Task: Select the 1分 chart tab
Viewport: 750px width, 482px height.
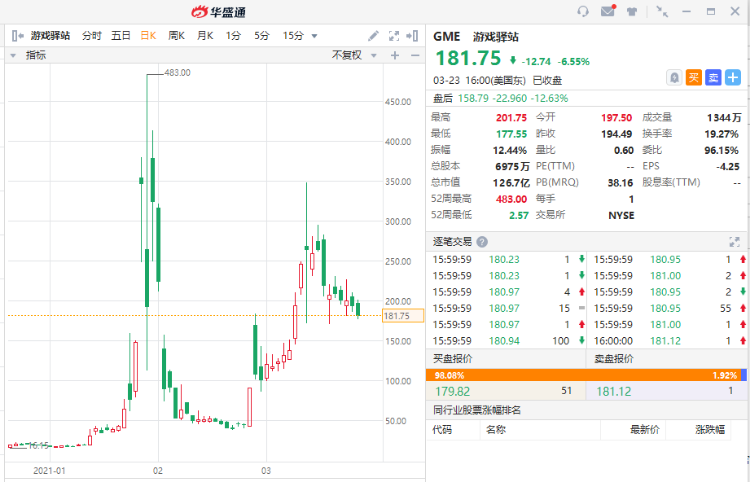Action: point(233,36)
